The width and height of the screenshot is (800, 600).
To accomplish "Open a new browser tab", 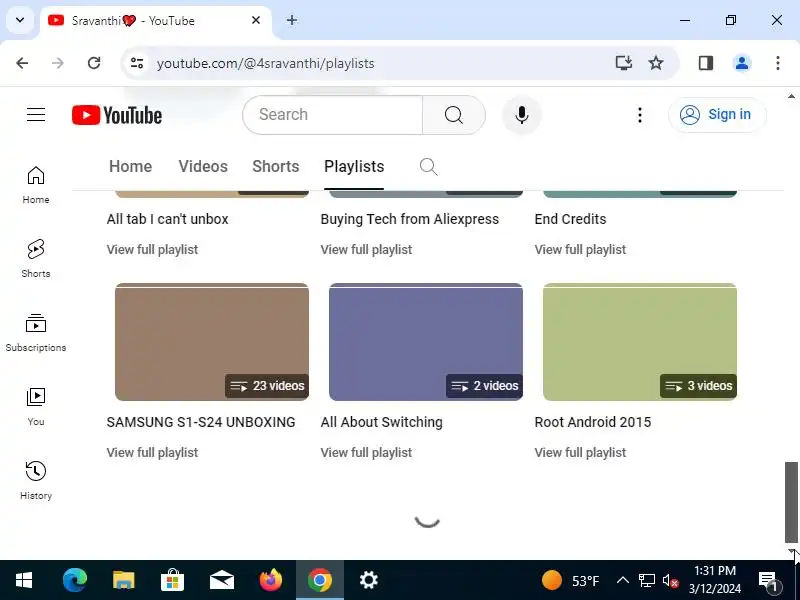I will coord(292,20).
